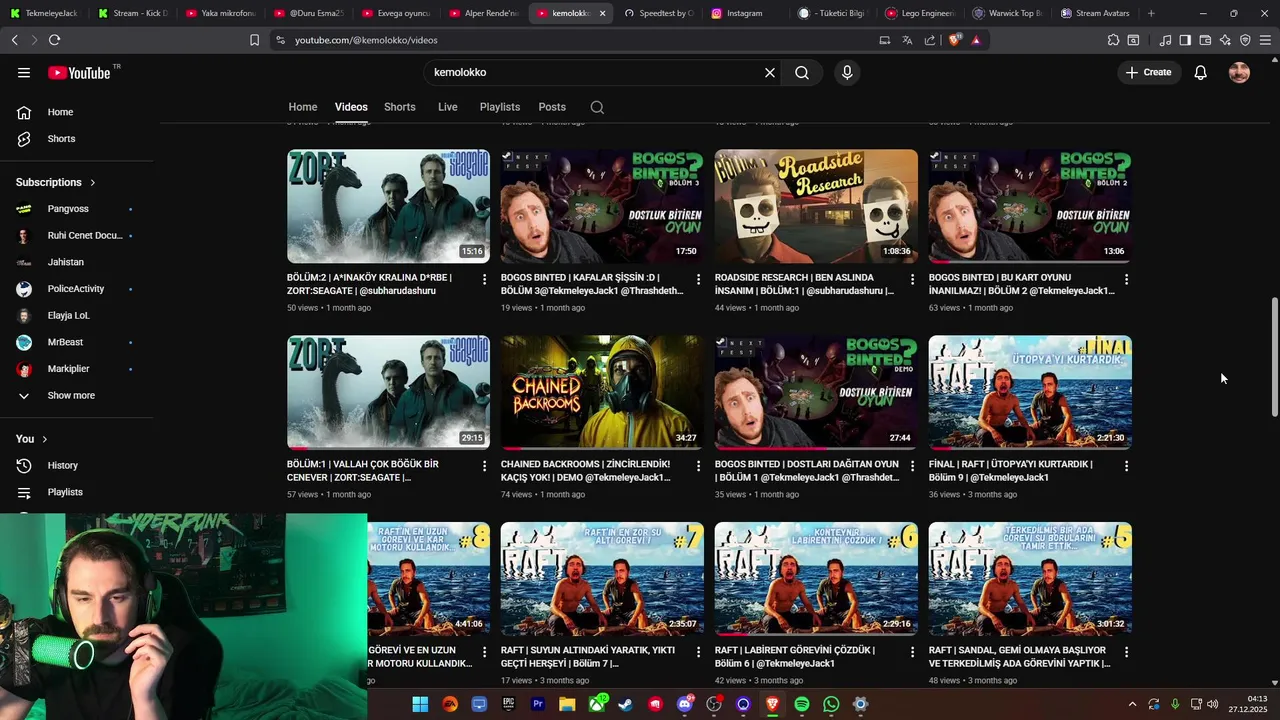Viewport: 1280px width, 720px height.
Task: Open Markiplier subscription channel
Action: pos(76,369)
